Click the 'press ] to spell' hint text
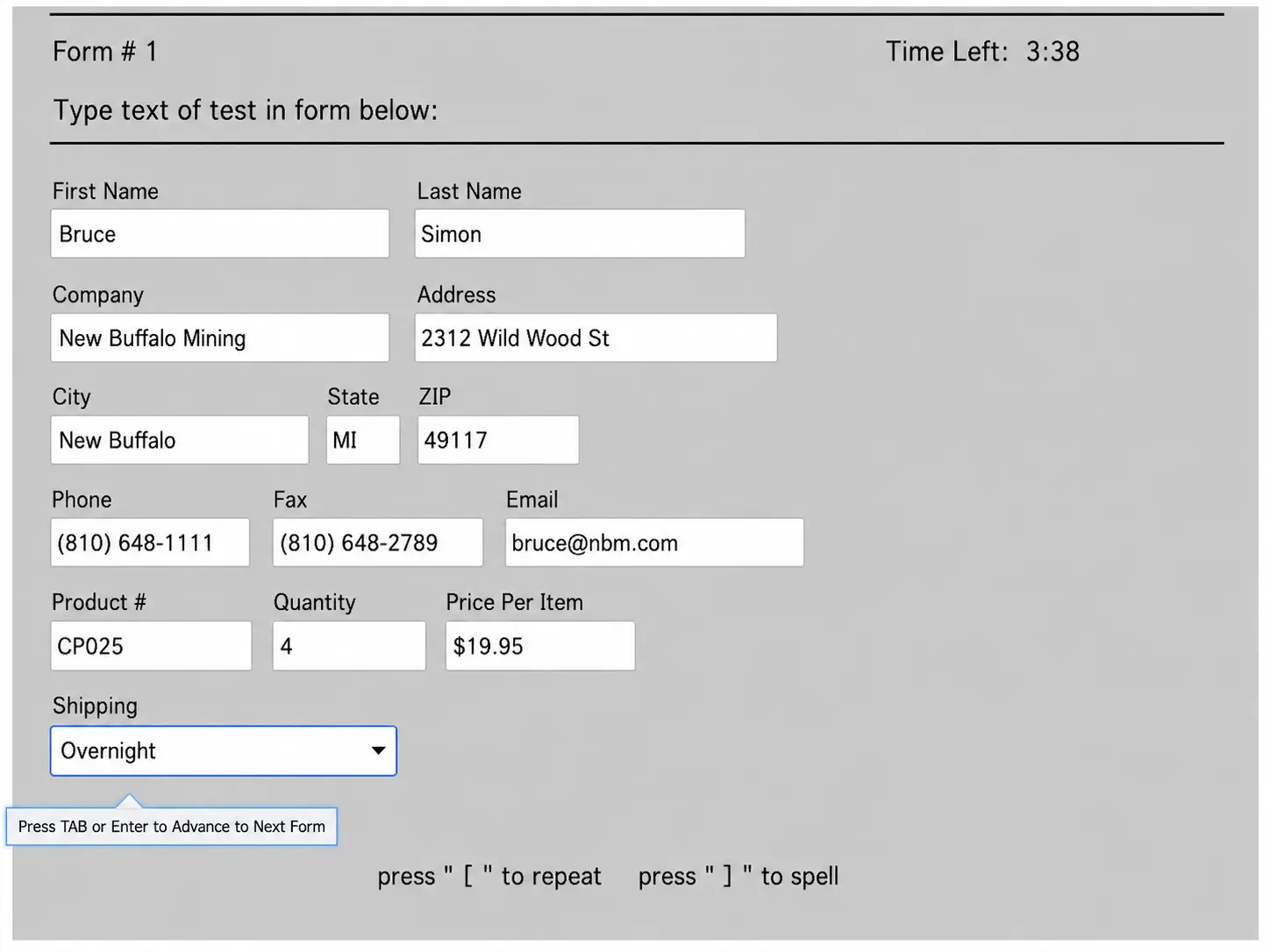The width and height of the screenshot is (1270, 952). [x=738, y=877]
